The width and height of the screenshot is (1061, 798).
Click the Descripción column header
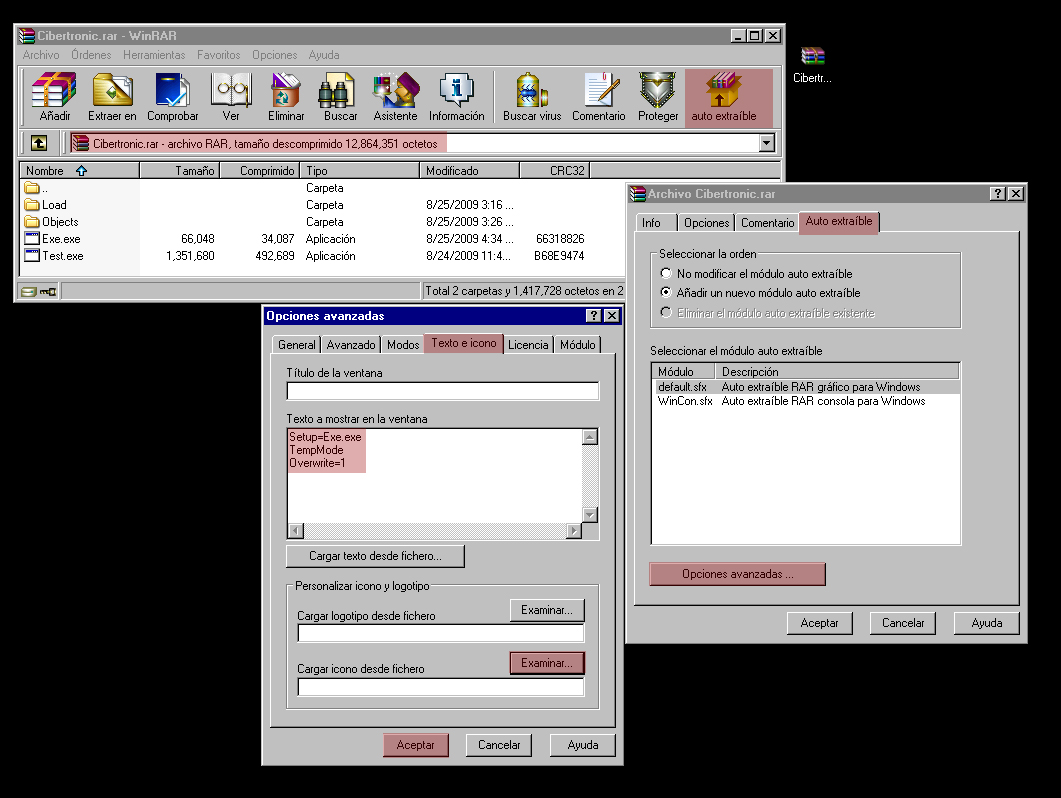pos(837,372)
